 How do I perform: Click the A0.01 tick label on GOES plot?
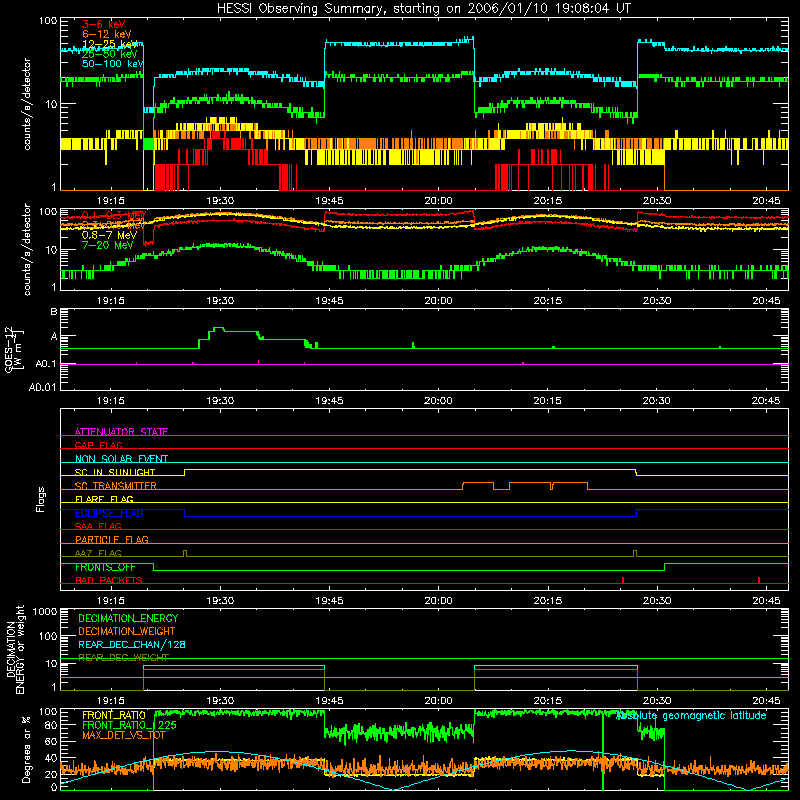coord(43,387)
